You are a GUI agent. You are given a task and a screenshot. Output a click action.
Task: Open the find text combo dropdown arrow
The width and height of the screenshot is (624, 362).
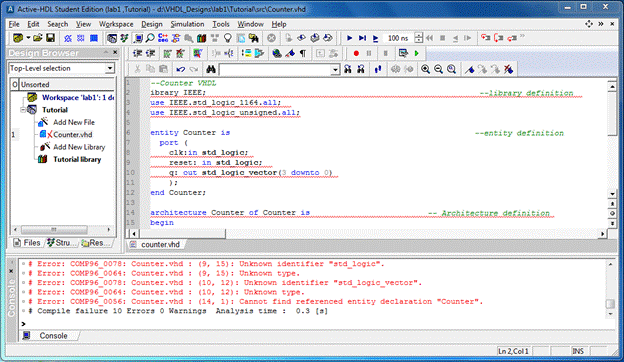(x=335, y=70)
